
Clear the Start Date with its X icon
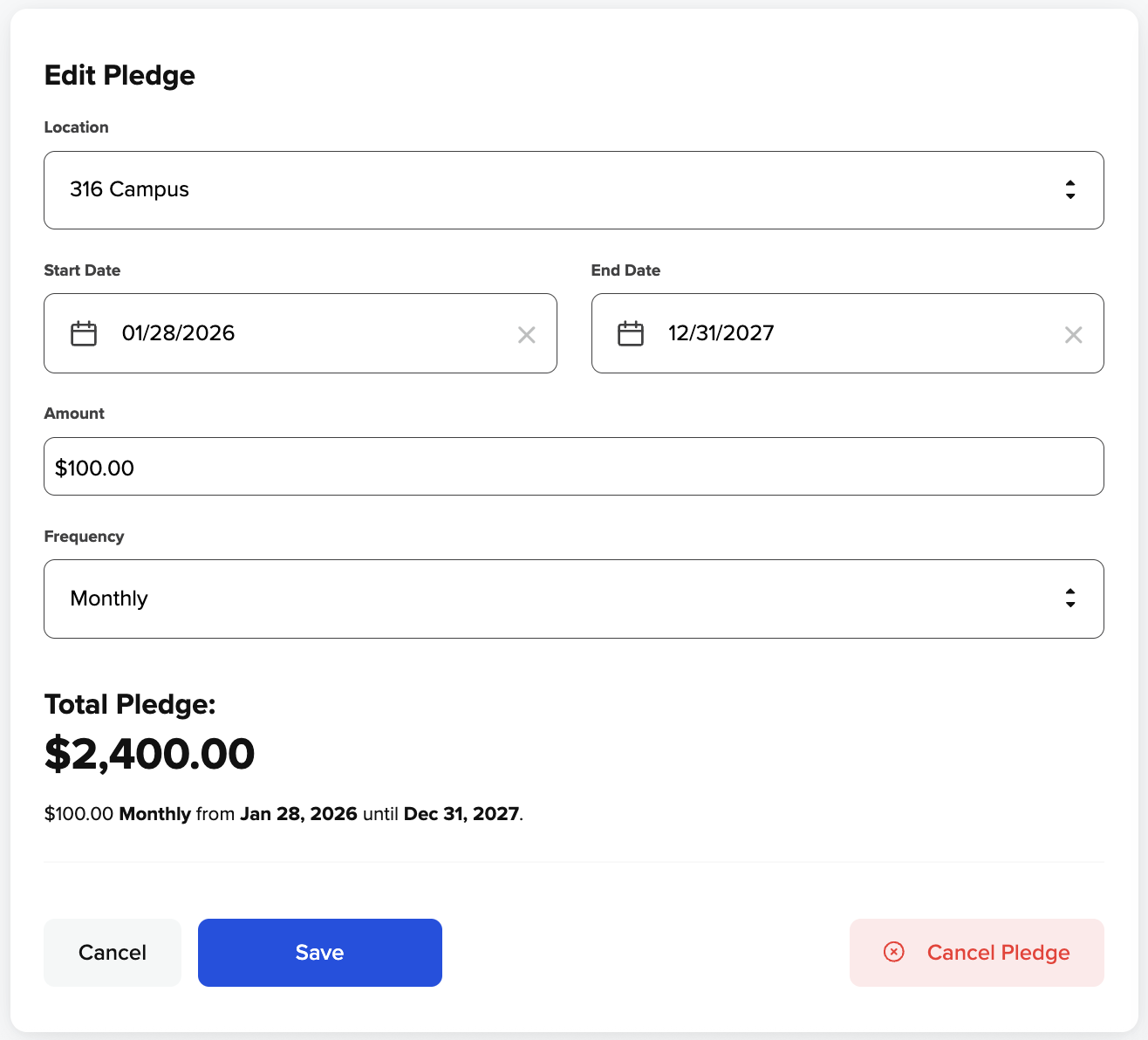[527, 335]
